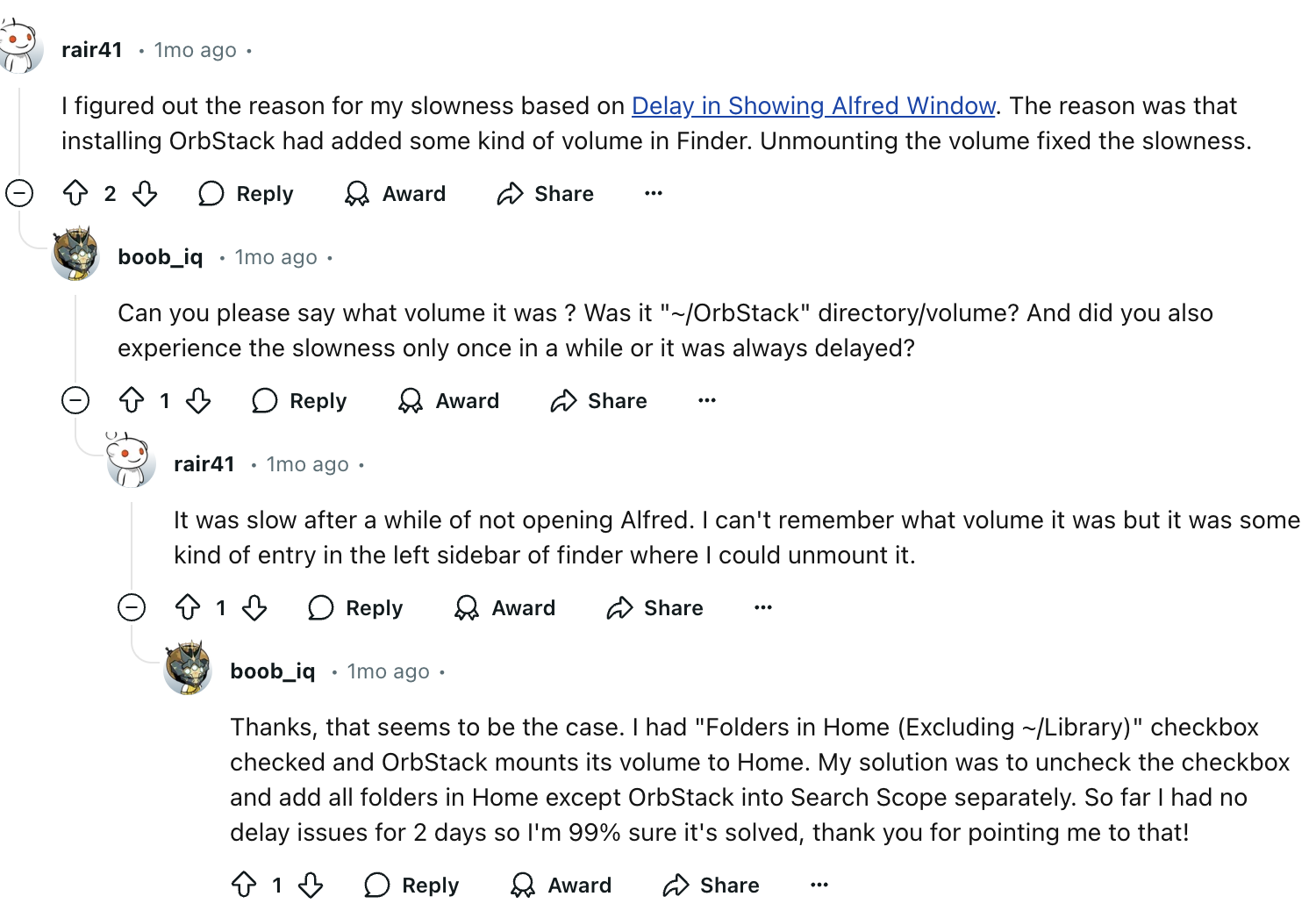
Task: Collapse boob_iq's first reply thread
Action: 75,400
